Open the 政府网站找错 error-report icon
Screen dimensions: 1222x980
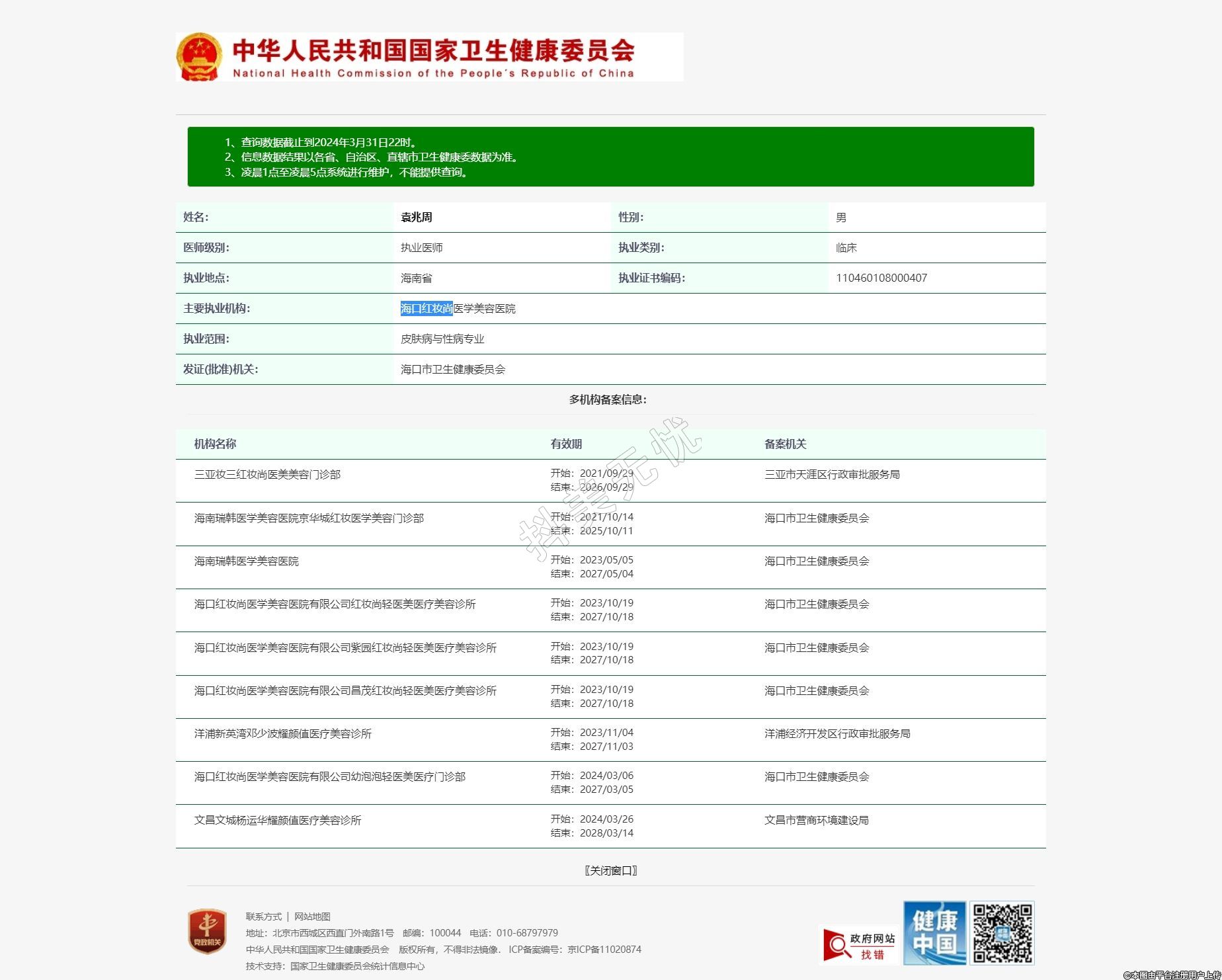(859, 945)
